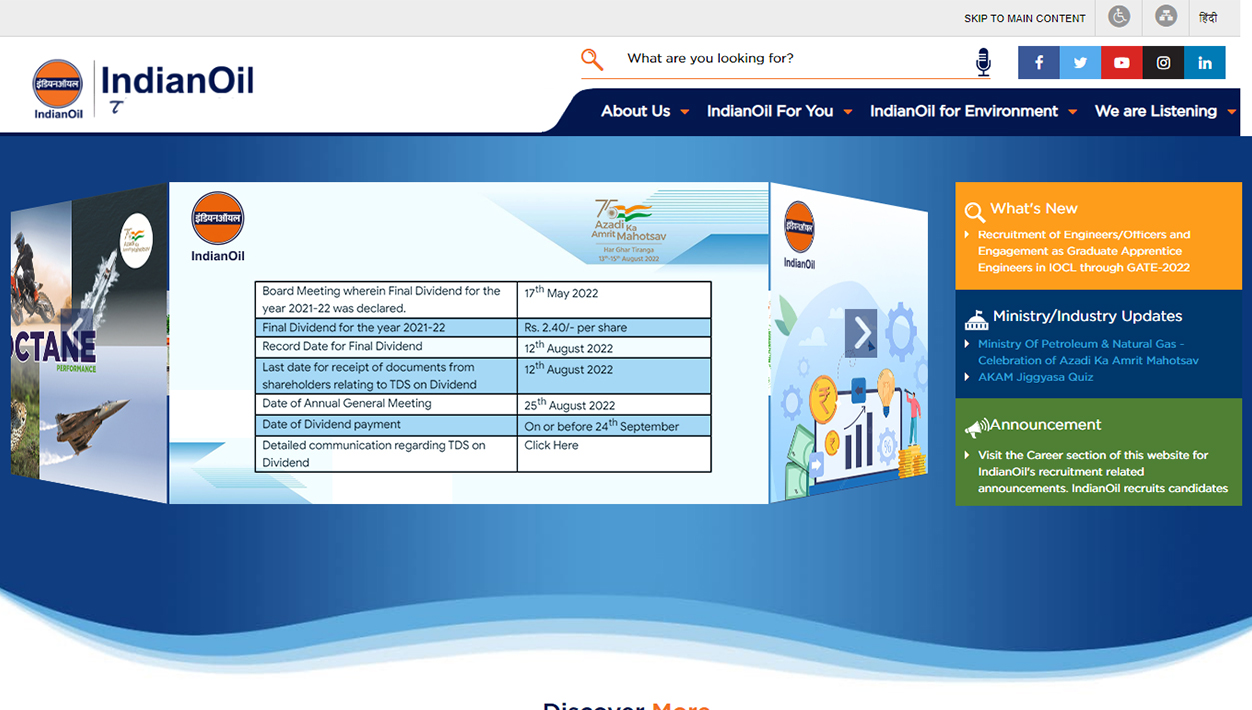Click the What's New heading
The image size is (1252, 710).
[1034, 208]
